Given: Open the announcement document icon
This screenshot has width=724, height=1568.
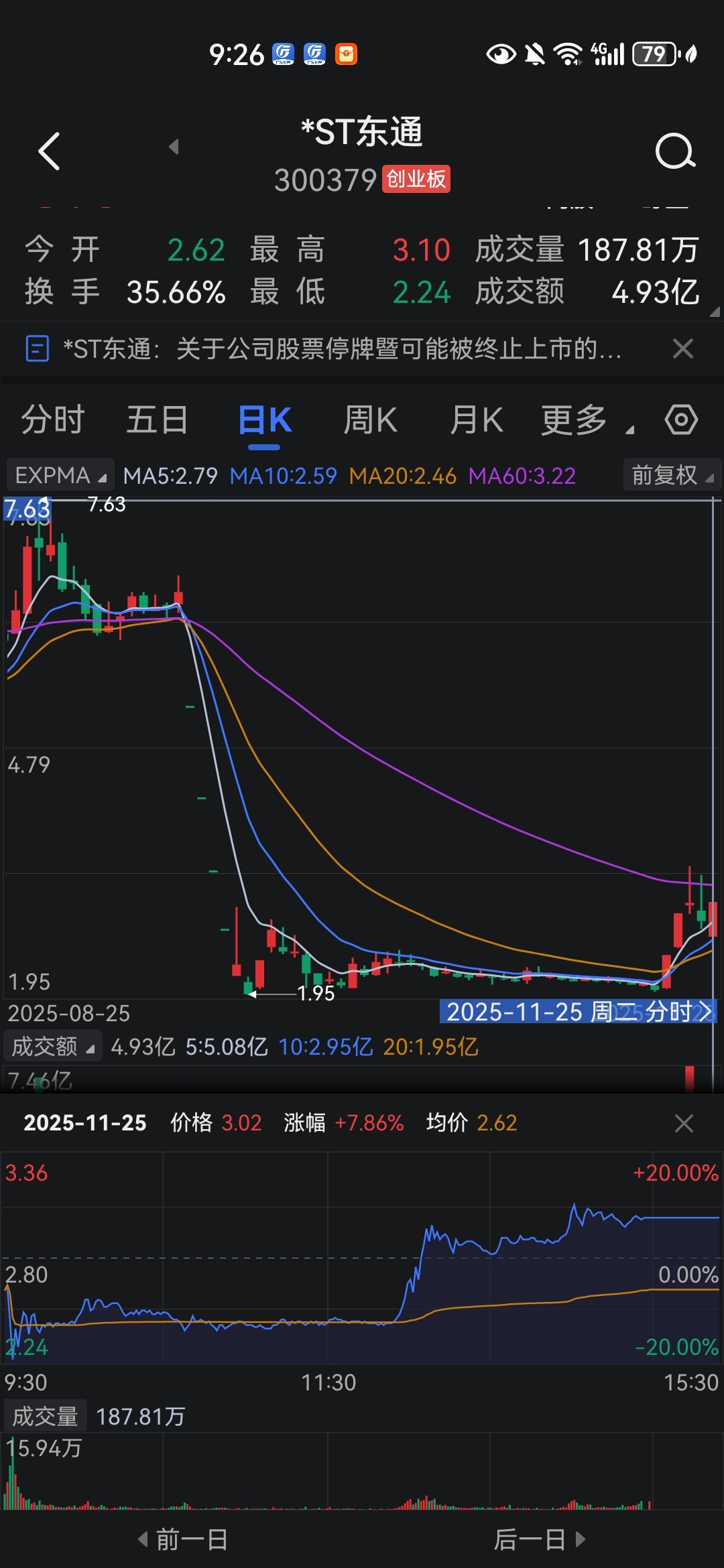Looking at the screenshot, I should tap(37, 348).
